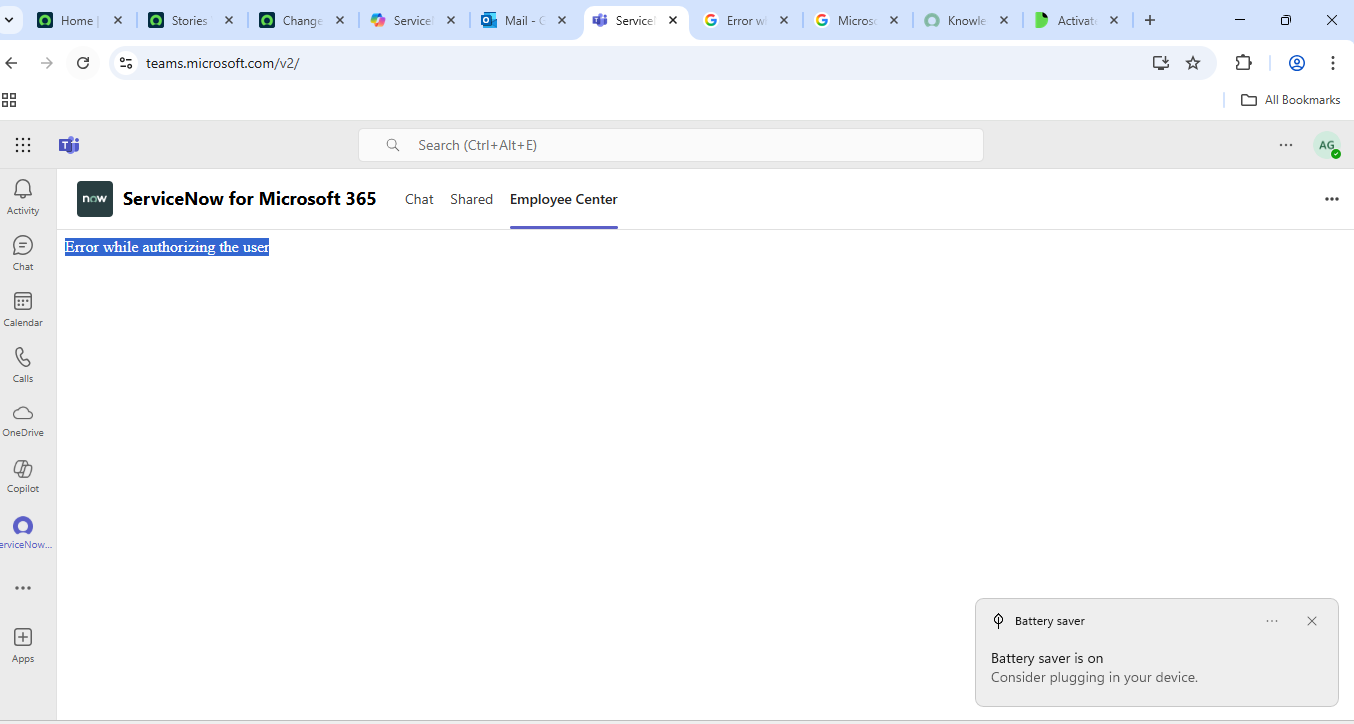View site information icon in address bar
This screenshot has width=1354, height=724.
pos(125,63)
